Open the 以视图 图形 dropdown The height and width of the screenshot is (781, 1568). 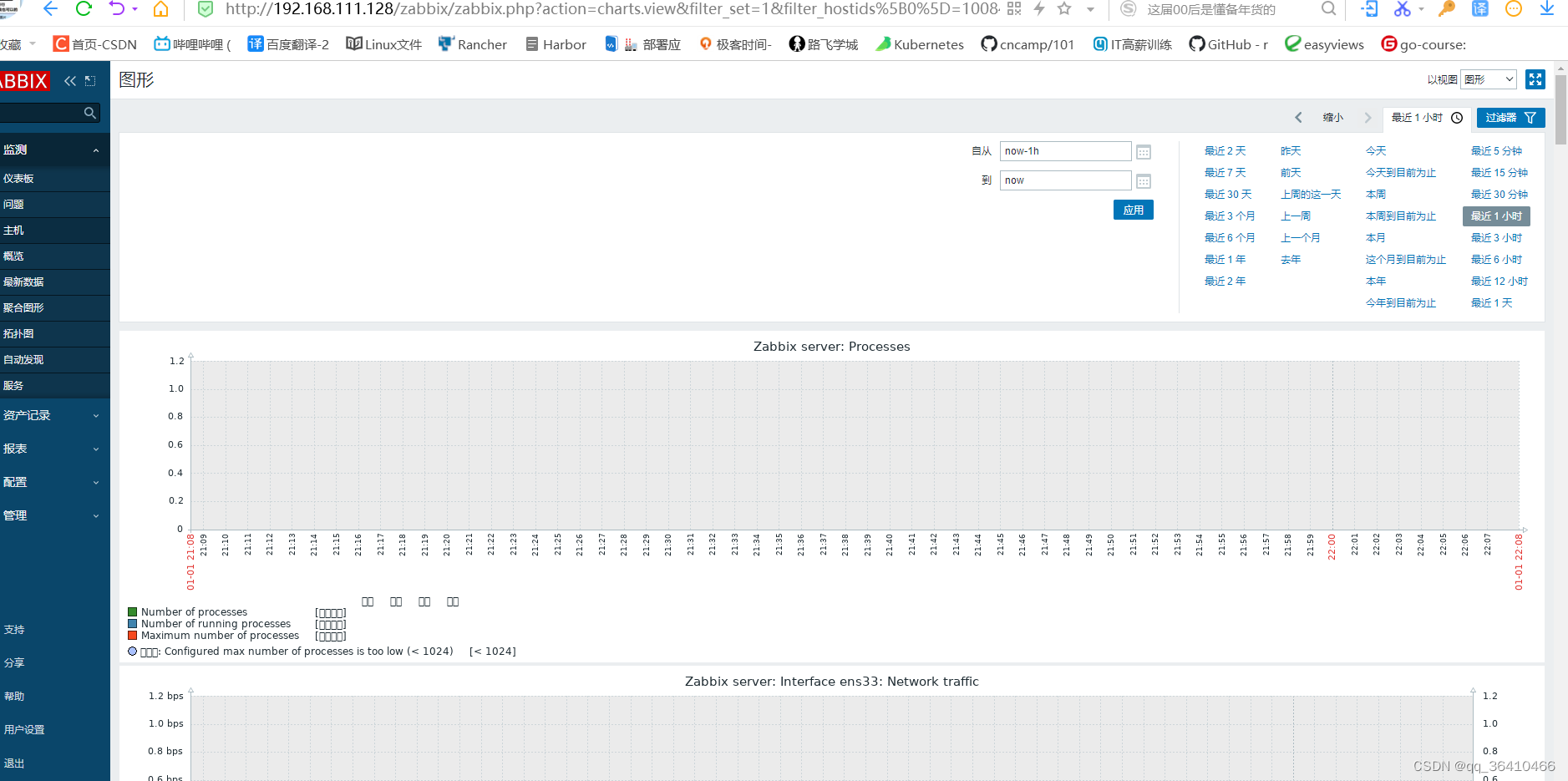[x=1489, y=79]
